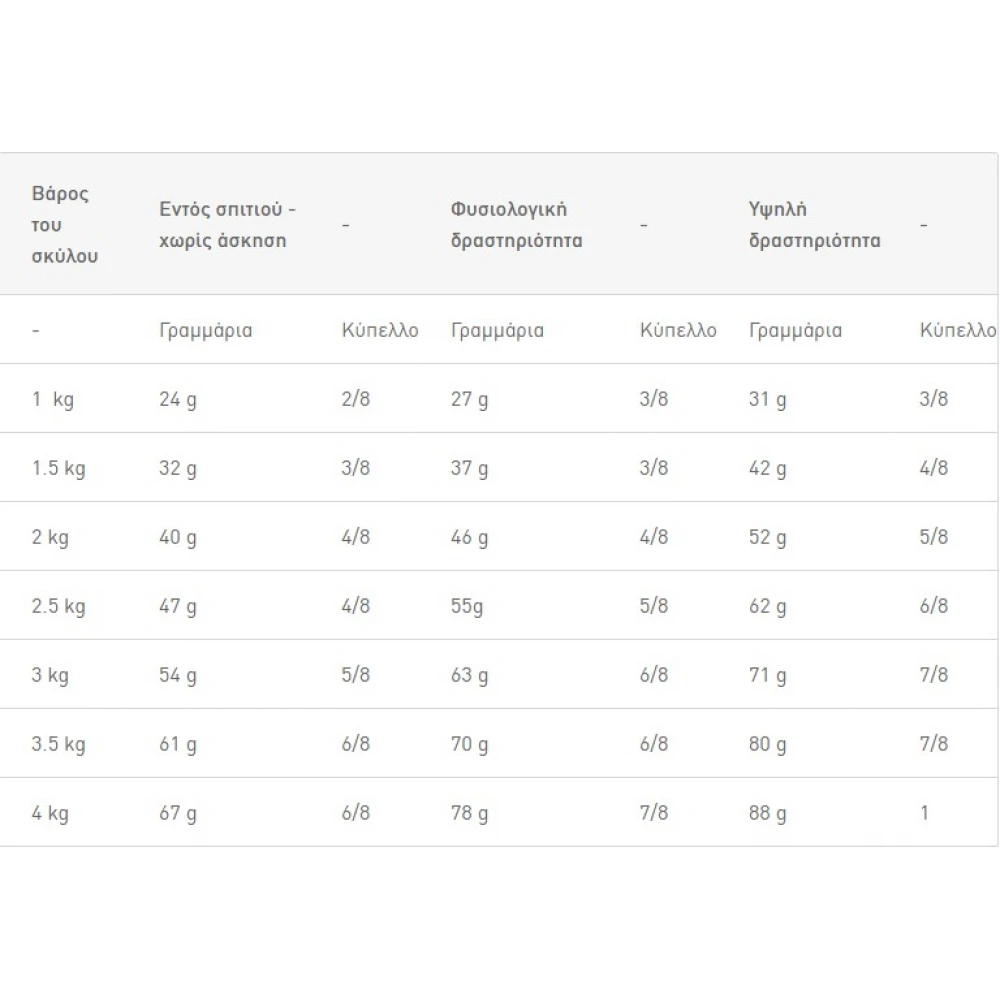
Task: Click the '88 g' high activity cell
Action: (768, 812)
